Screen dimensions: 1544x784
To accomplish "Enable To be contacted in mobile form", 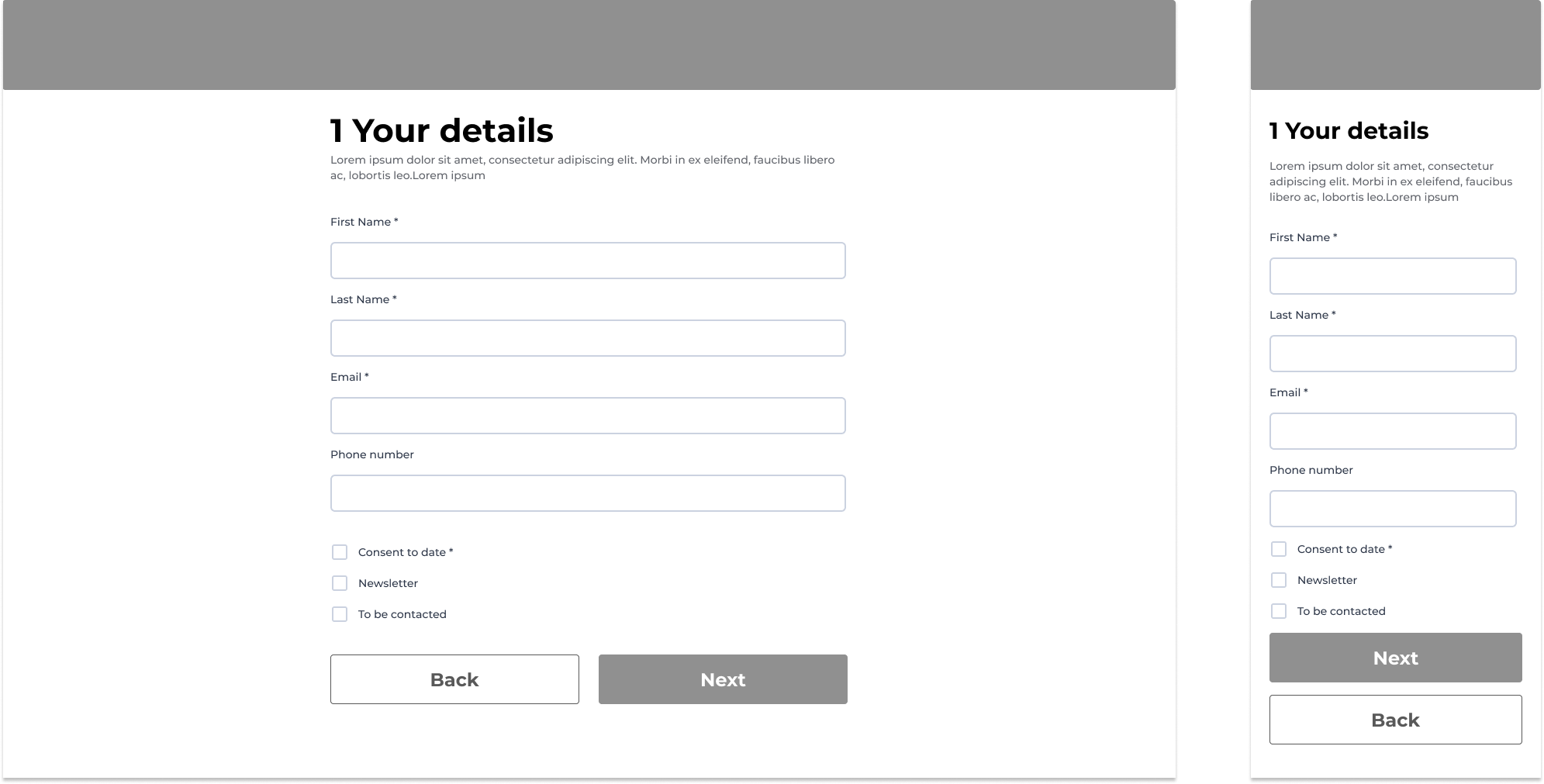I will [1279, 611].
